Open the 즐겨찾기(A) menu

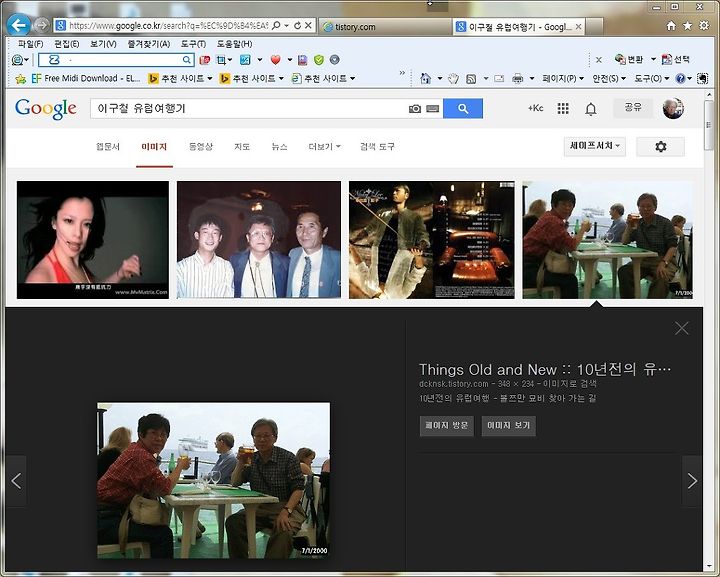pyautogui.click(x=148, y=44)
